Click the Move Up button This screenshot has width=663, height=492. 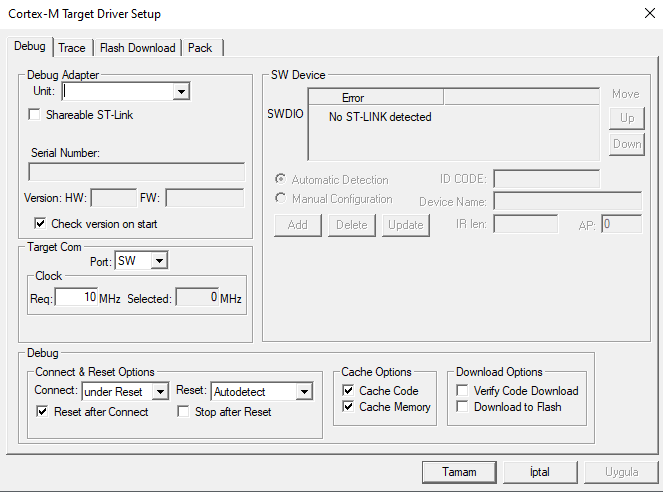click(x=627, y=118)
